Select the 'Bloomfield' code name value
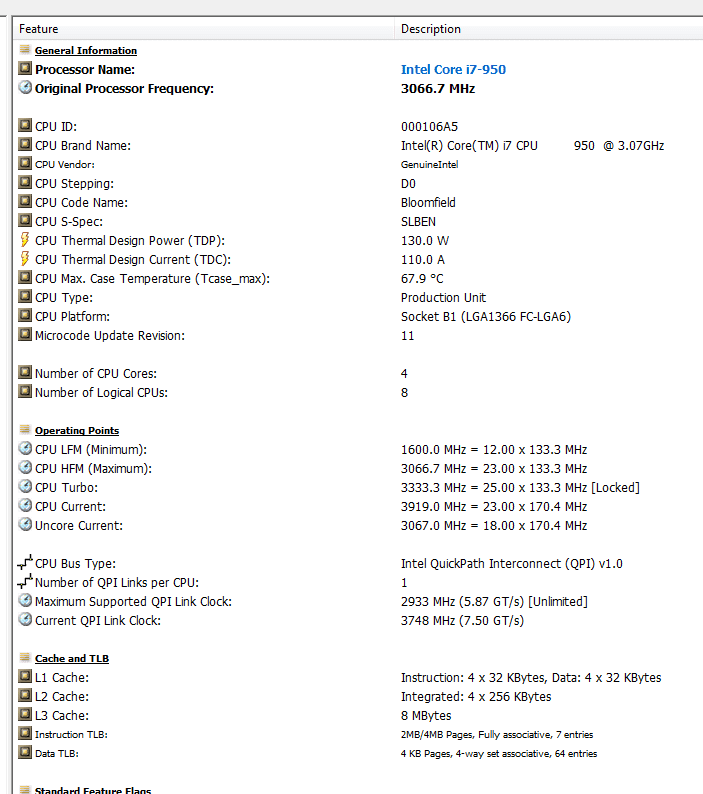Image resolution: width=703 pixels, height=794 pixels. click(428, 203)
